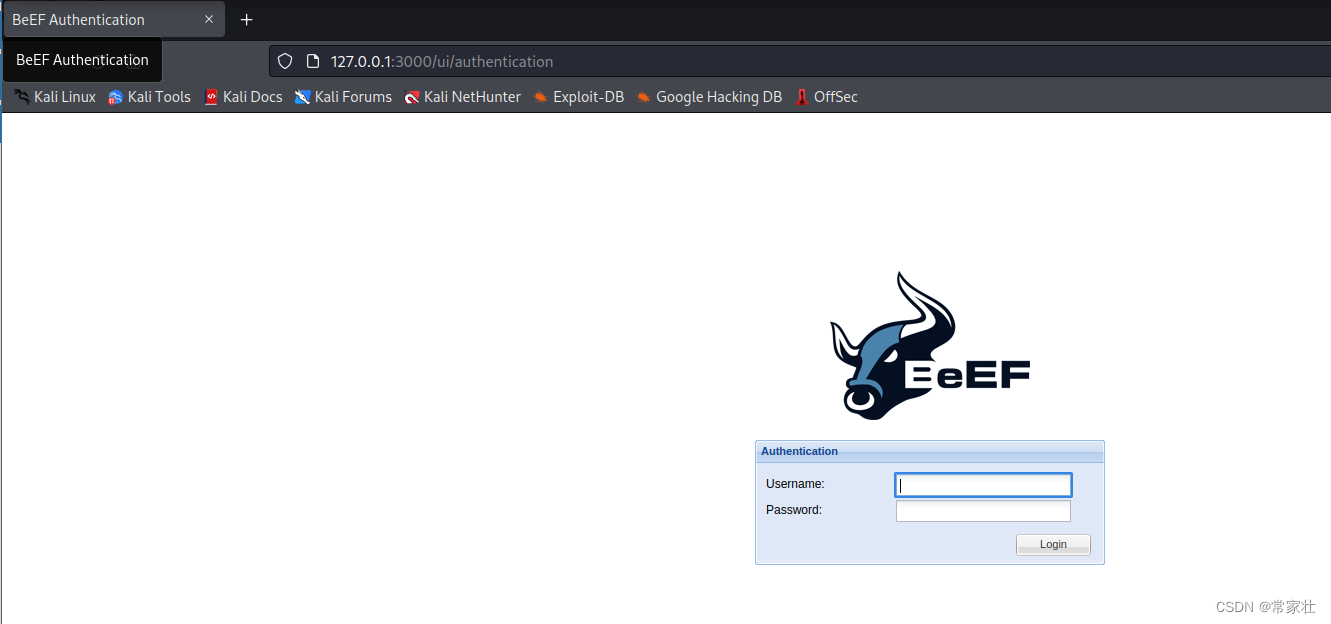Open the Kali Docs bookmark
Screen dimensions: 1331x624
point(243,97)
